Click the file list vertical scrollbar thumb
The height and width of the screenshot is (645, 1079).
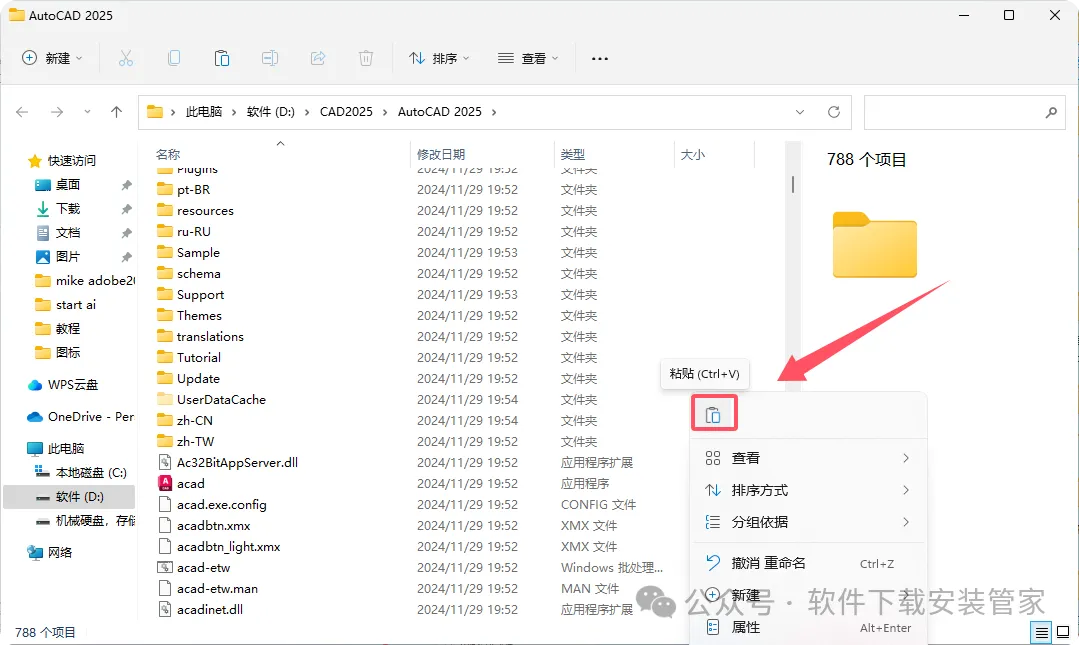pyautogui.click(x=793, y=184)
